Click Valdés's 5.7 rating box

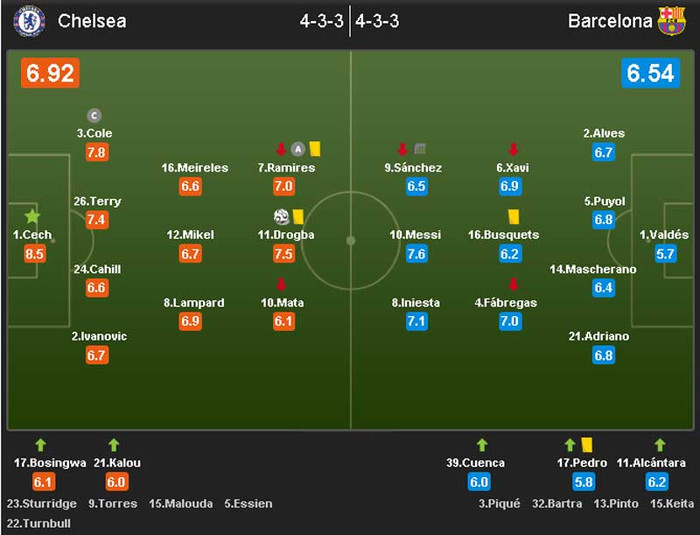[x=665, y=254]
